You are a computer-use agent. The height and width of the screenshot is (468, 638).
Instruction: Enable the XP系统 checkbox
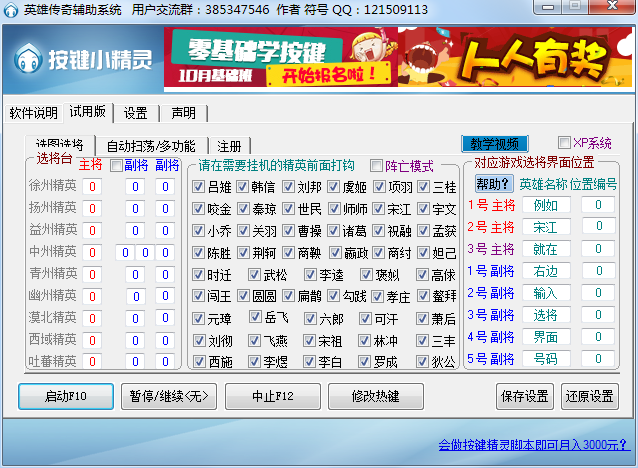[x=564, y=143]
